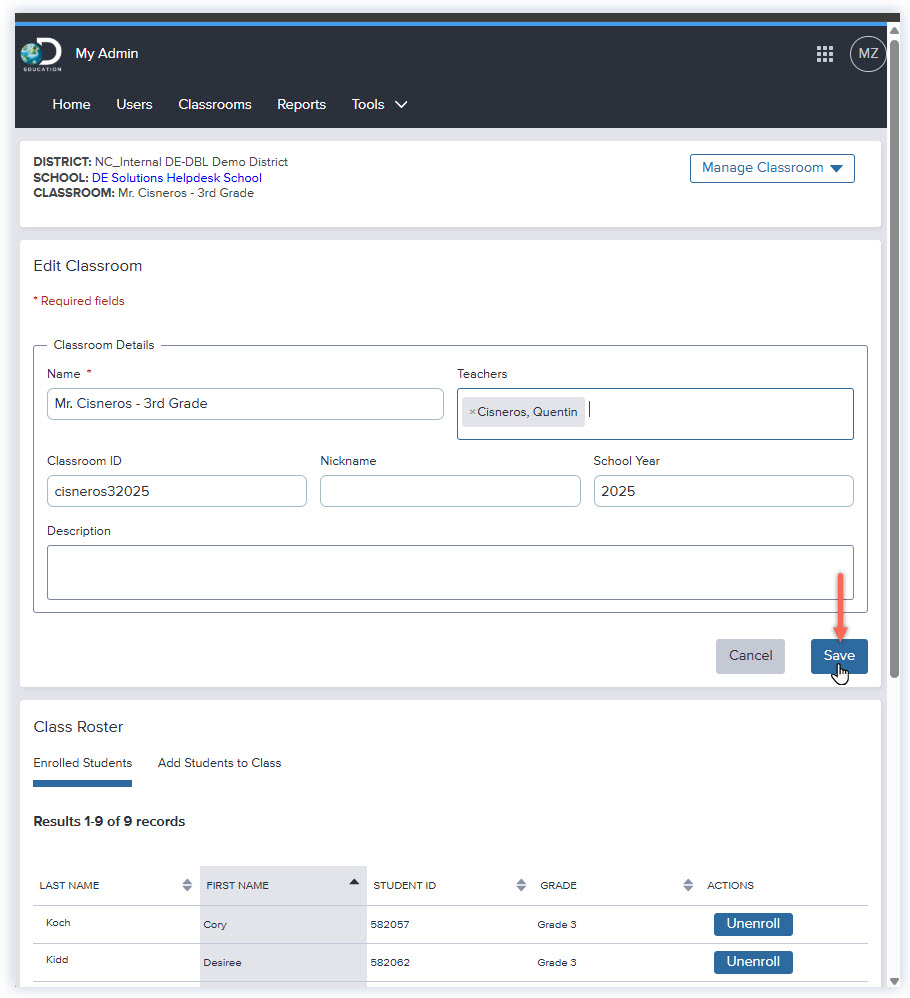Click inside the Description text area

450,572
